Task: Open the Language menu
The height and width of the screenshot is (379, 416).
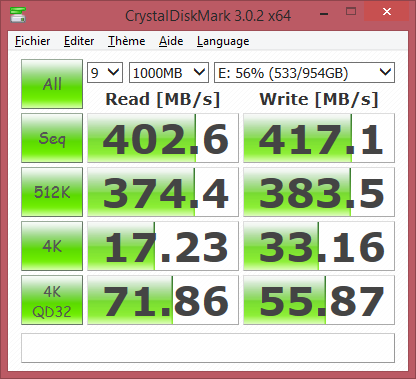Action: click(x=223, y=41)
